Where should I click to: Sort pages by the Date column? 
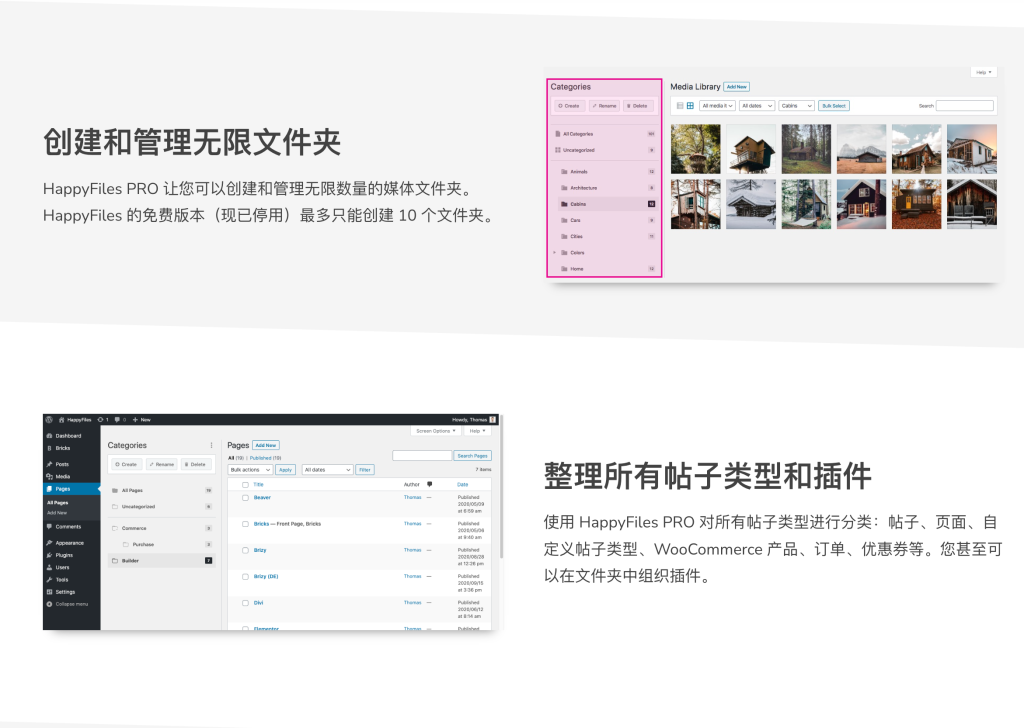click(x=462, y=484)
